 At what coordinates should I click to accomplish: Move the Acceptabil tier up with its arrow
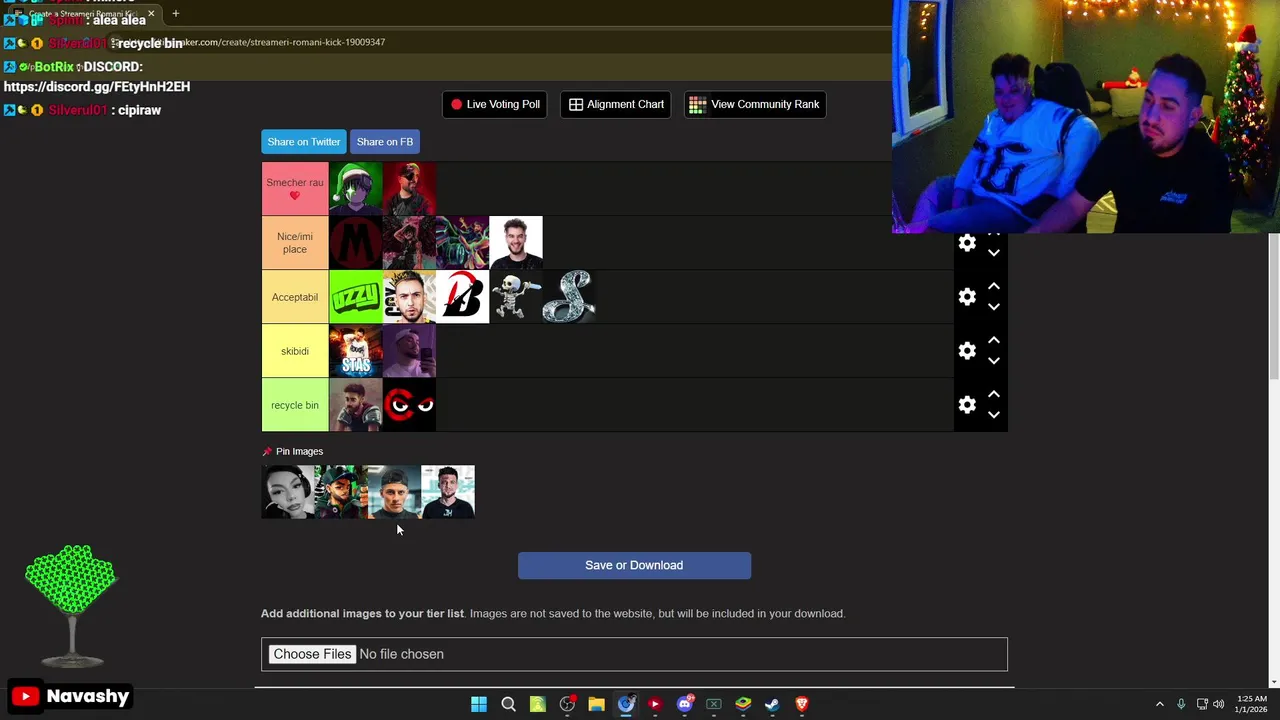[x=994, y=286]
